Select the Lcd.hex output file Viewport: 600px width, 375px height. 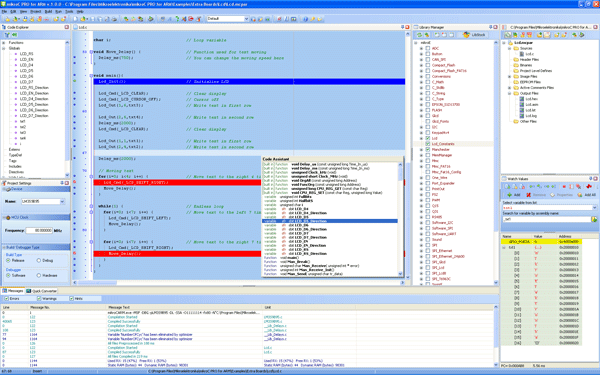528,99
